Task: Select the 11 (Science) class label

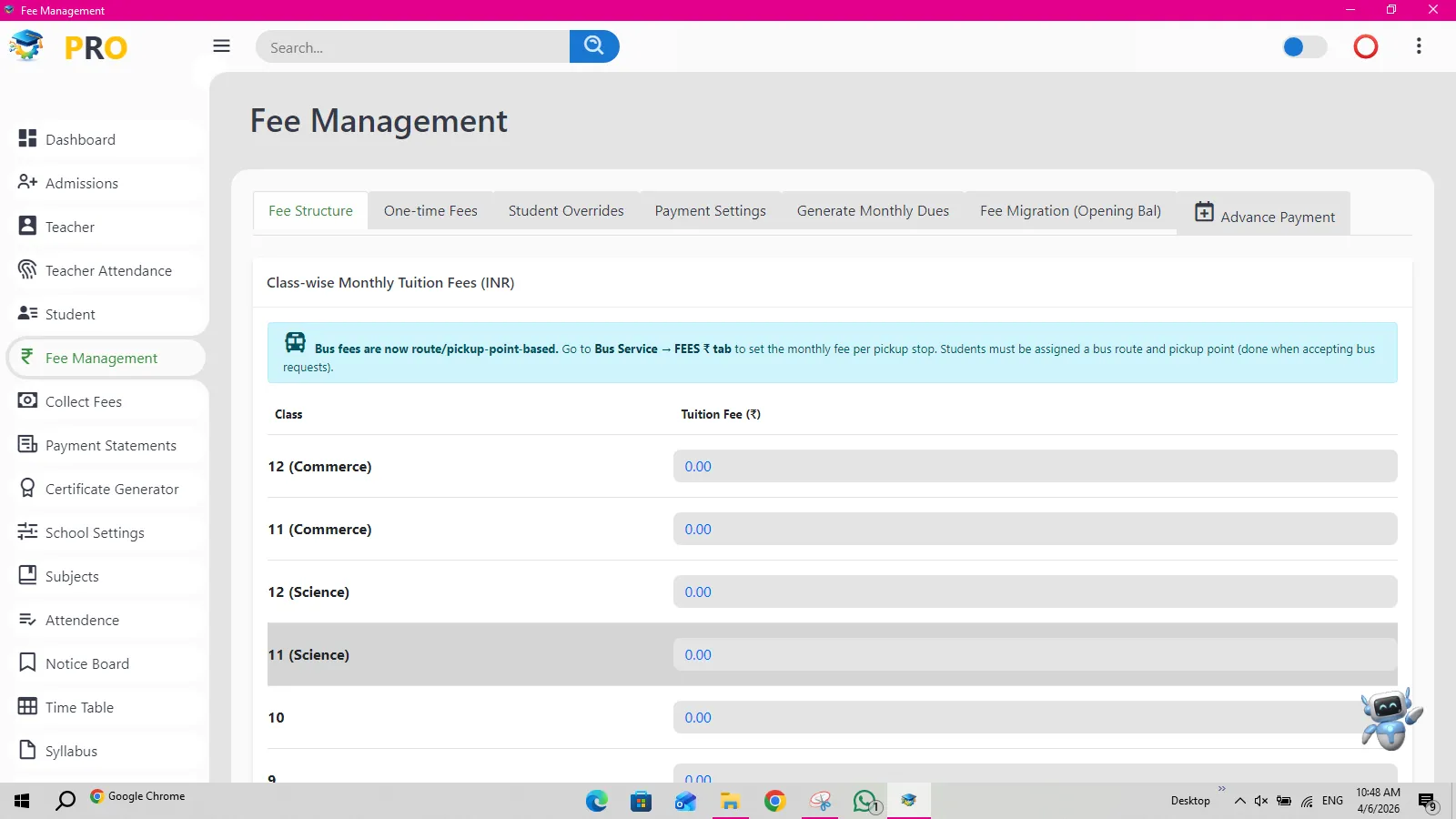Action: [x=308, y=654]
